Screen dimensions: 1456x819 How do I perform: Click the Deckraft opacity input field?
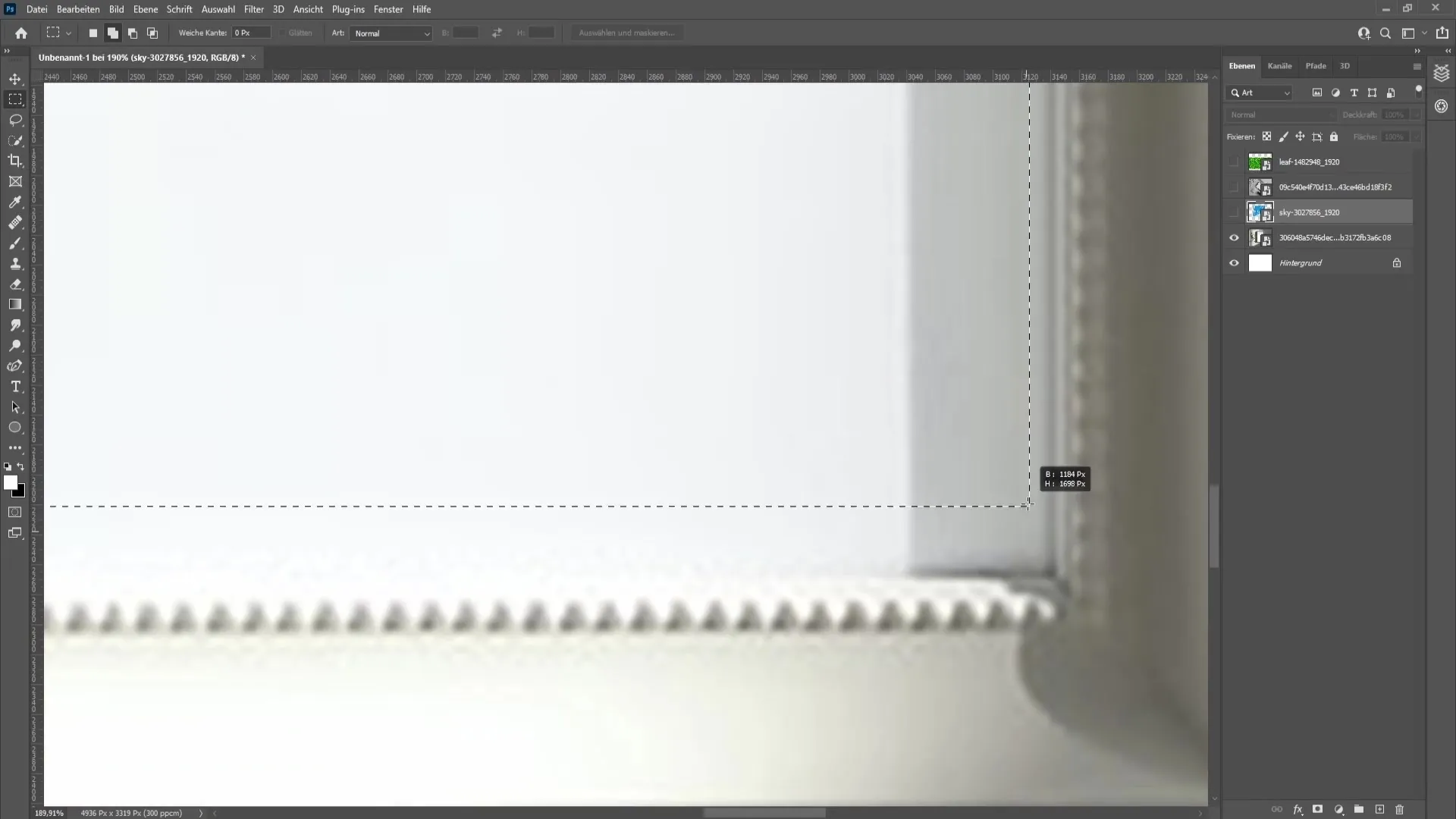(1395, 114)
